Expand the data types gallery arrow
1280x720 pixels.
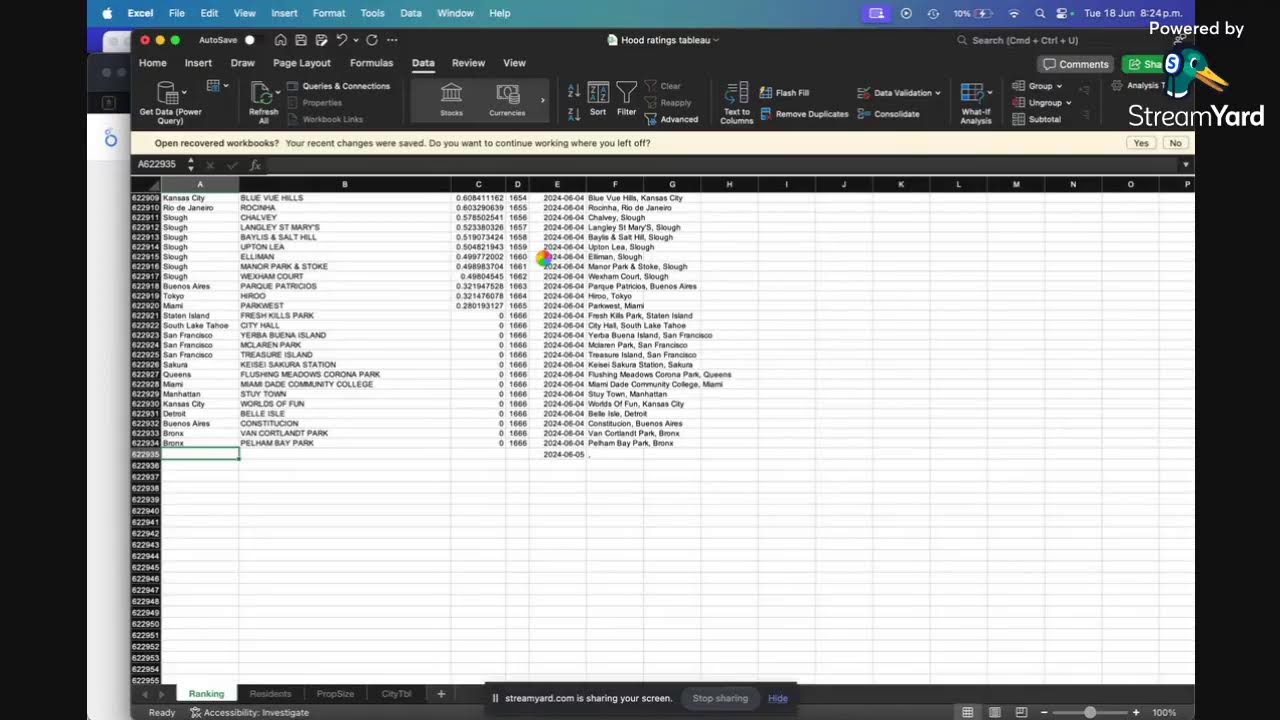pos(543,100)
